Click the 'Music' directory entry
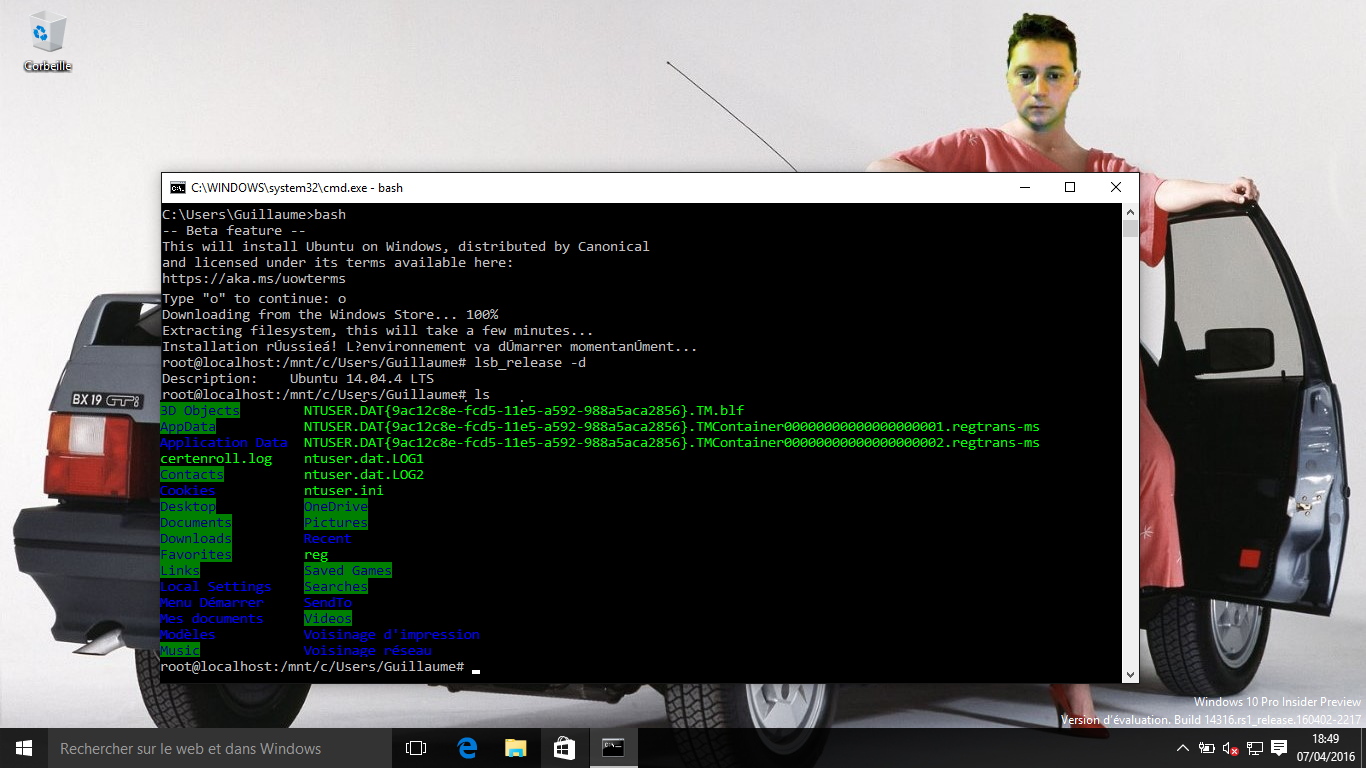 (x=180, y=651)
